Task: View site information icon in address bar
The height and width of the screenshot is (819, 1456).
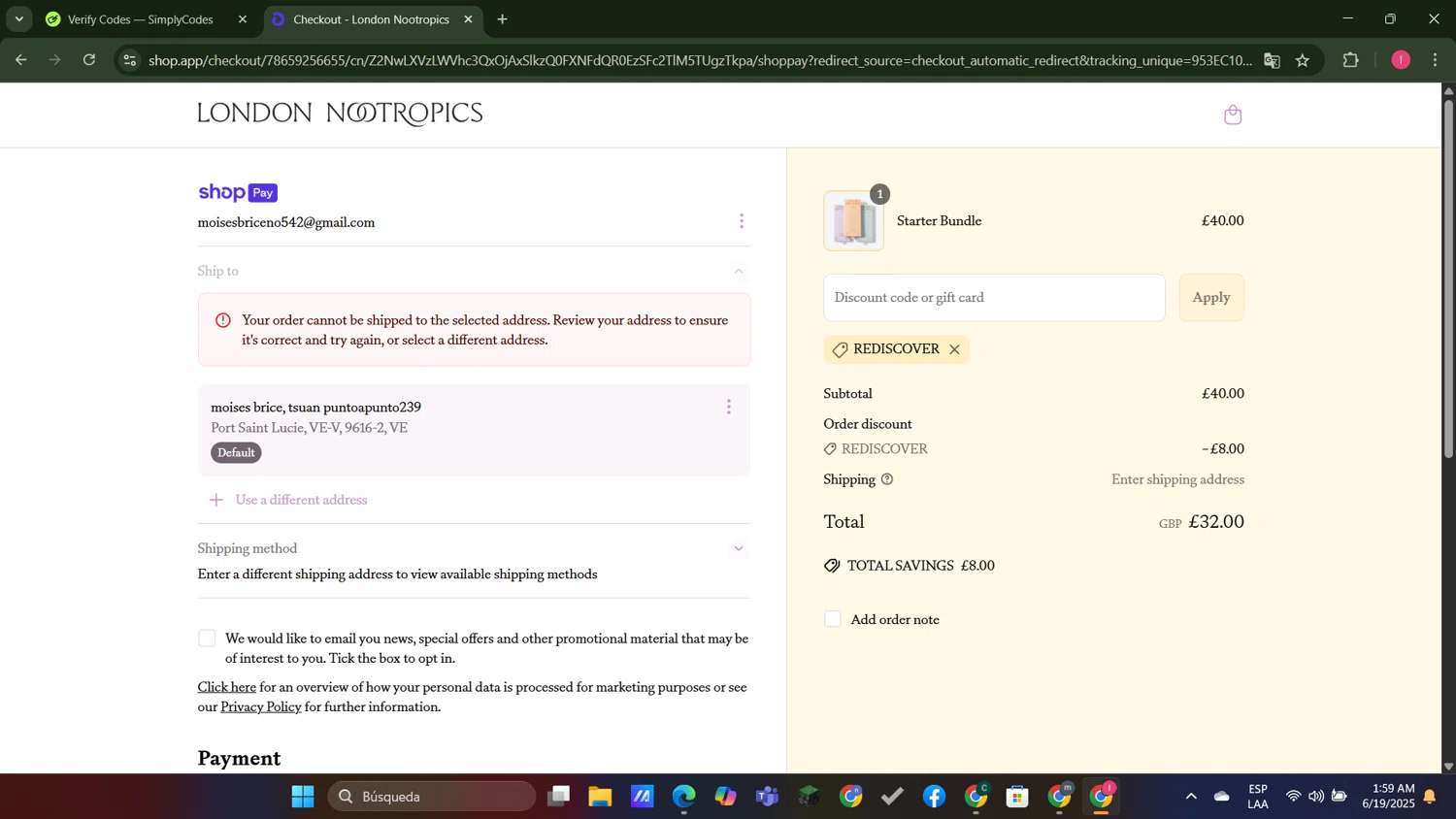Action: 130,60
